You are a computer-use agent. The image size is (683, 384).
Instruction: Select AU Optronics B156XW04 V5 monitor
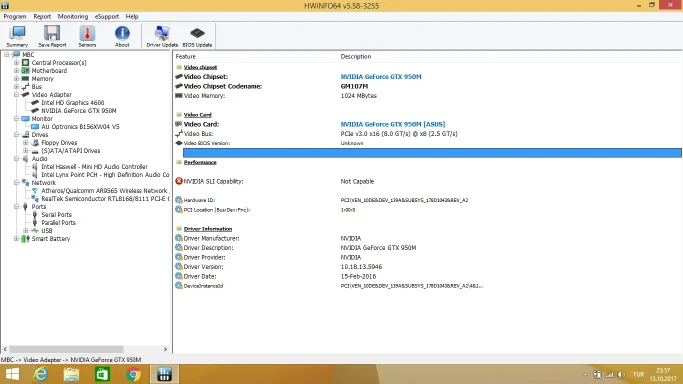(80, 127)
